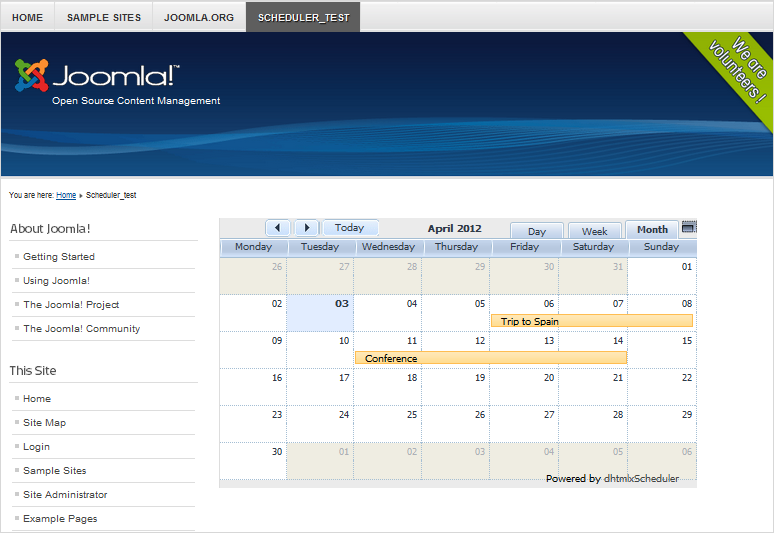Click the Monday column header

[x=253, y=247]
